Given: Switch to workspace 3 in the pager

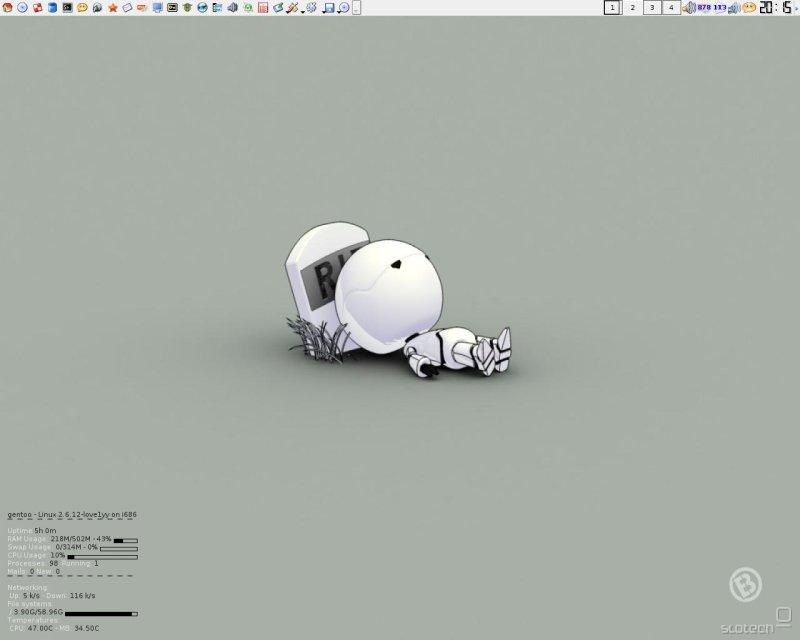Looking at the screenshot, I should 652,7.
